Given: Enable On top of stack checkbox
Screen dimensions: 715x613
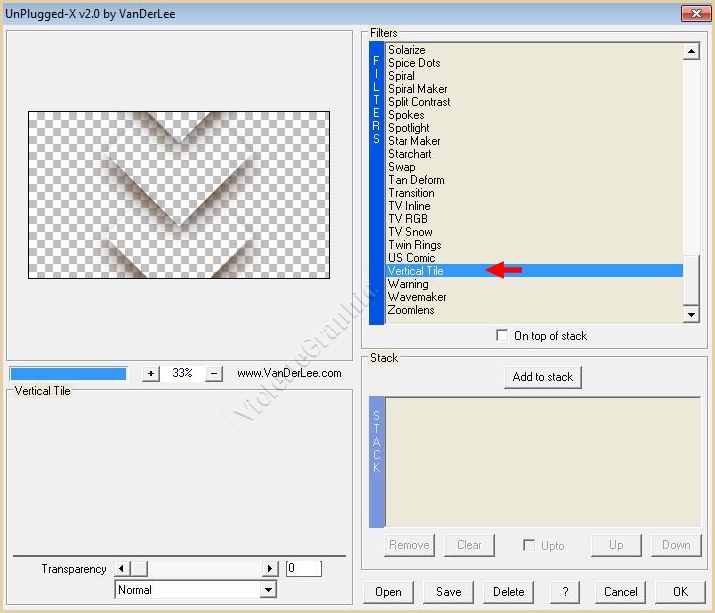Looking at the screenshot, I should (502, 336).
